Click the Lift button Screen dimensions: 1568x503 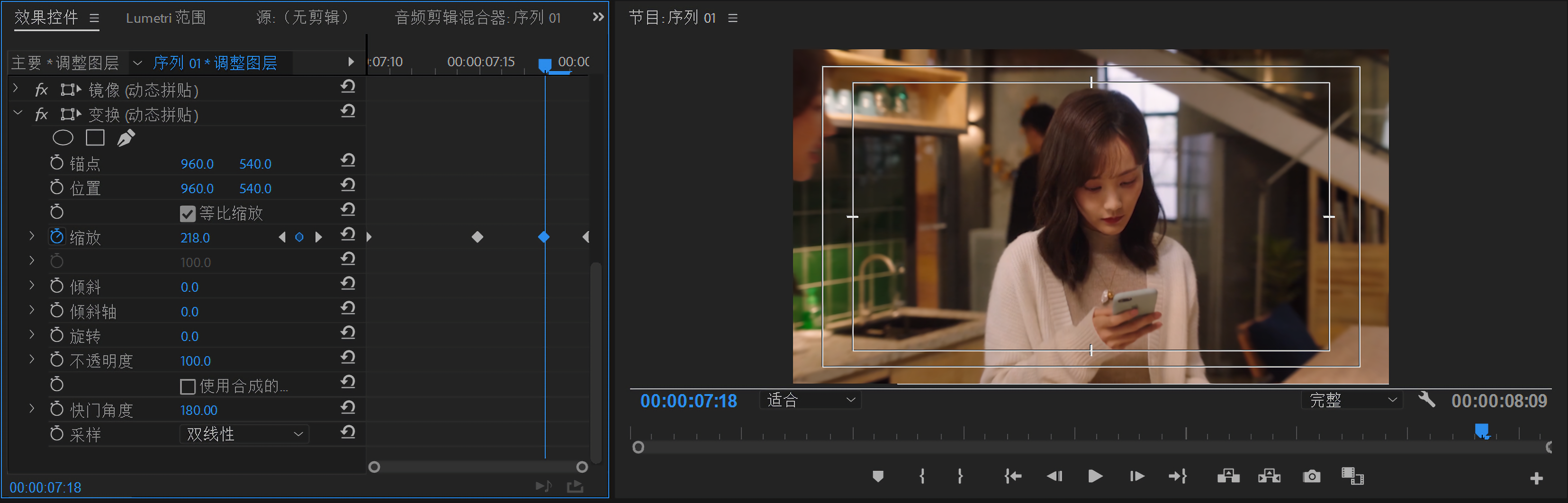point(1228,476)
